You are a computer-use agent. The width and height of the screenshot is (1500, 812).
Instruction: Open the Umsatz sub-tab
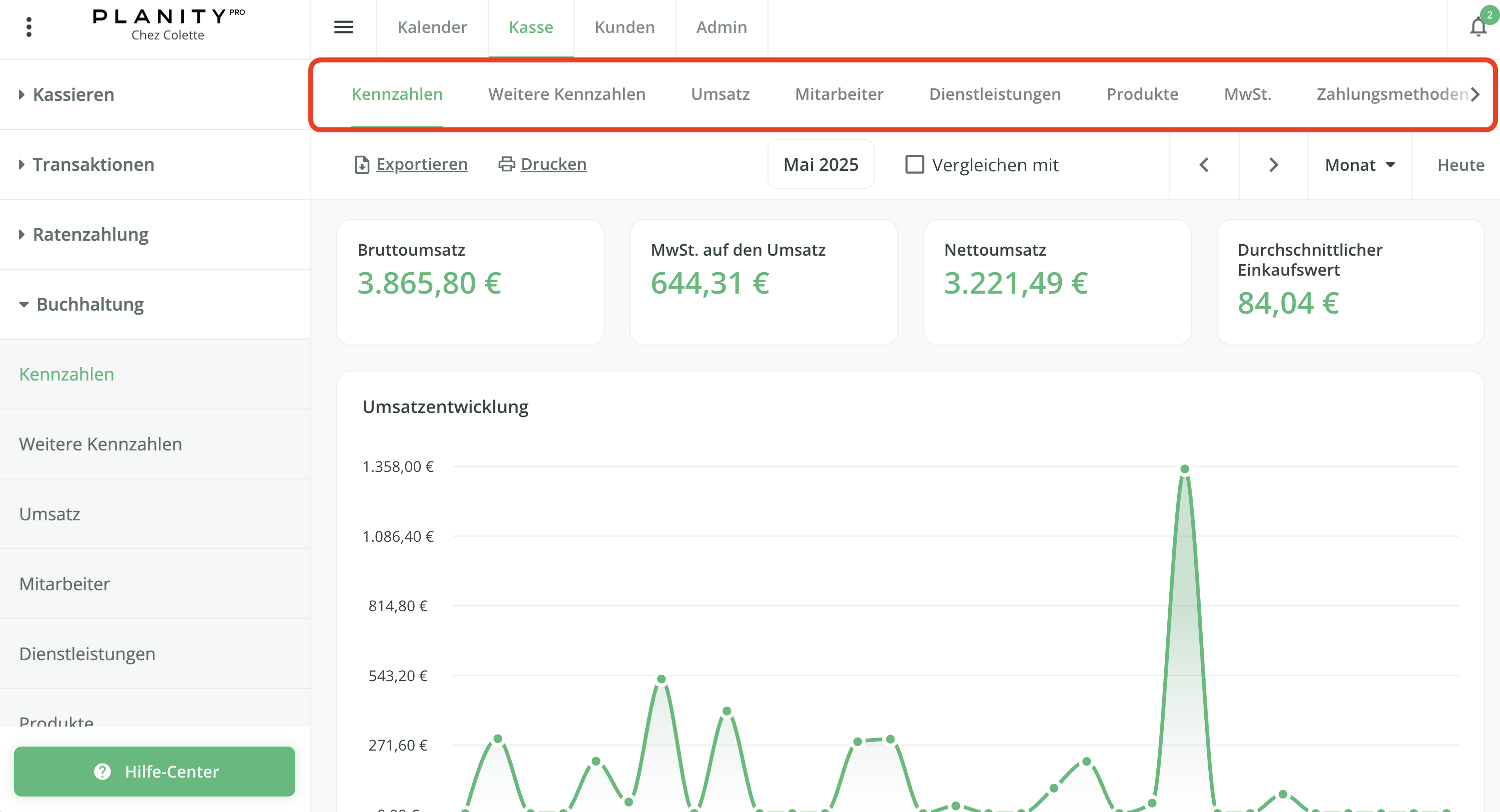(x=721, y=94)
